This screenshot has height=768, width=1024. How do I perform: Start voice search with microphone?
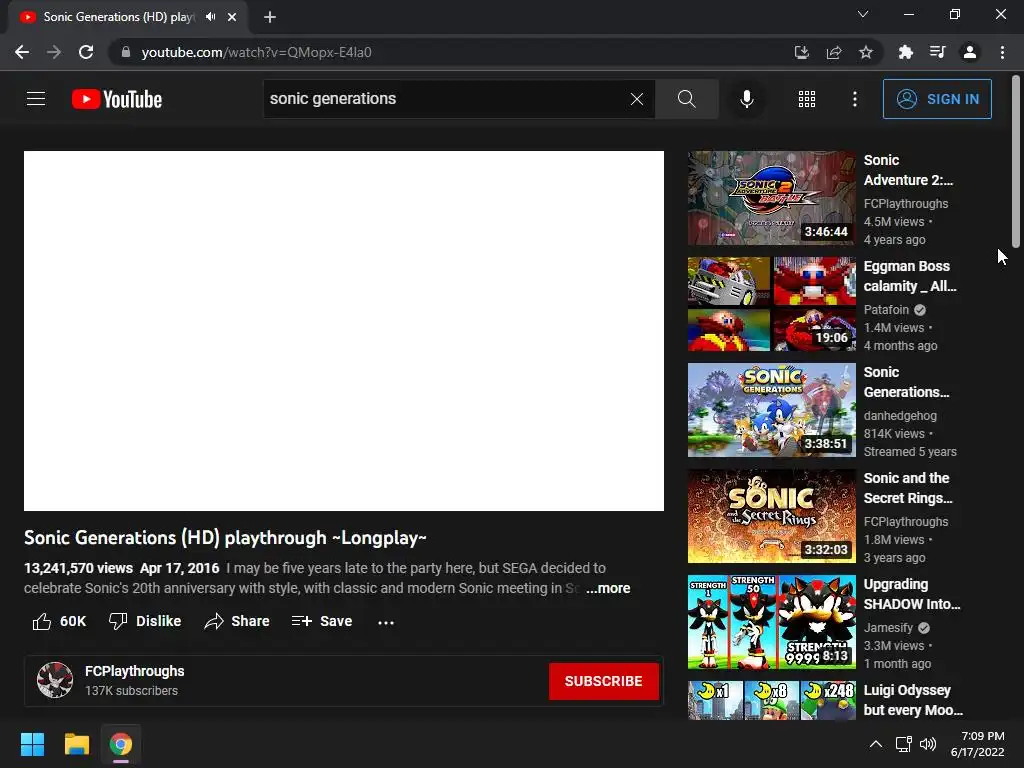tap(746, 99)
